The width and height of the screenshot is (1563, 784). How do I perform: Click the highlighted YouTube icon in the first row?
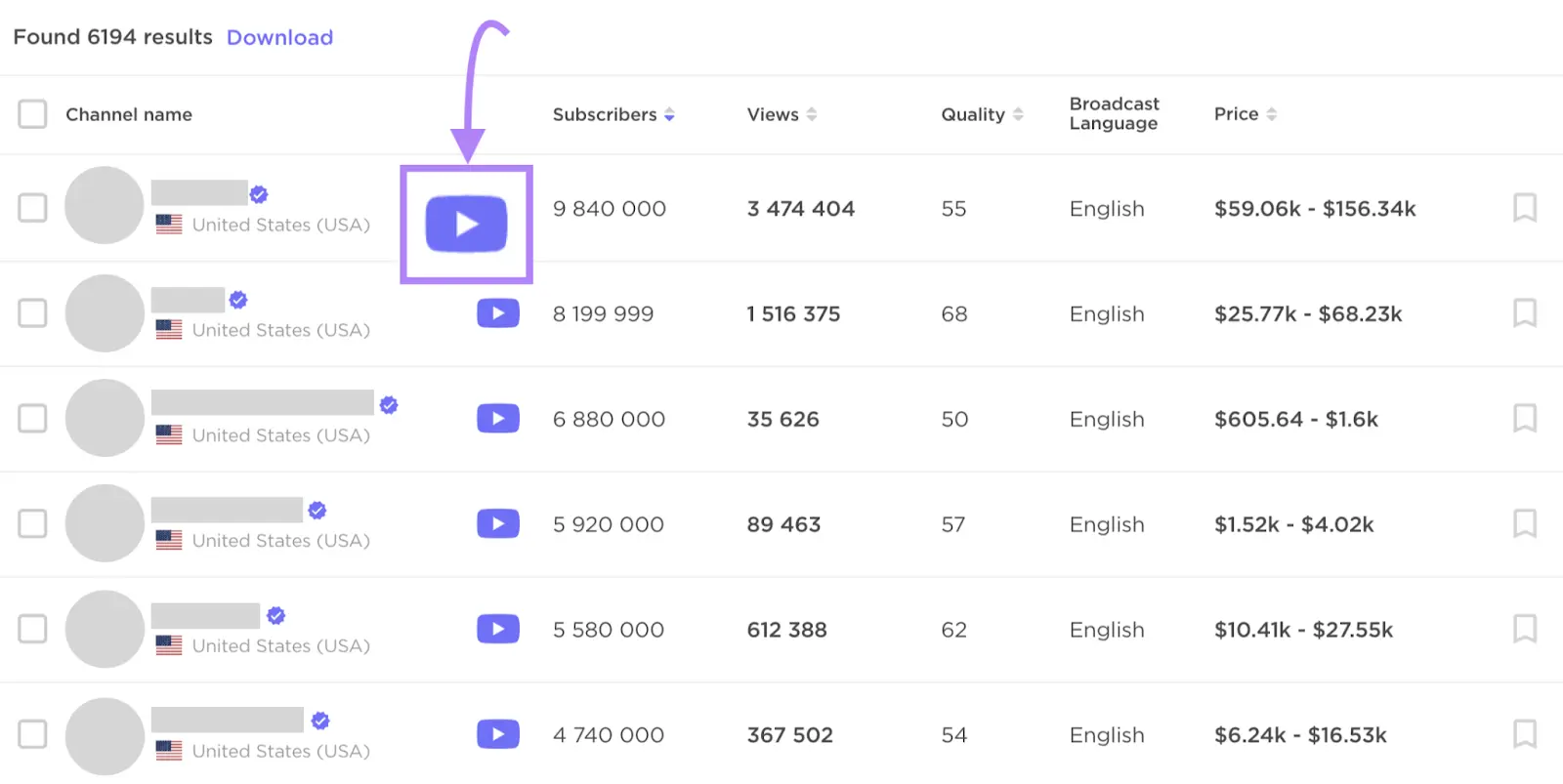(x=466, y=224)
